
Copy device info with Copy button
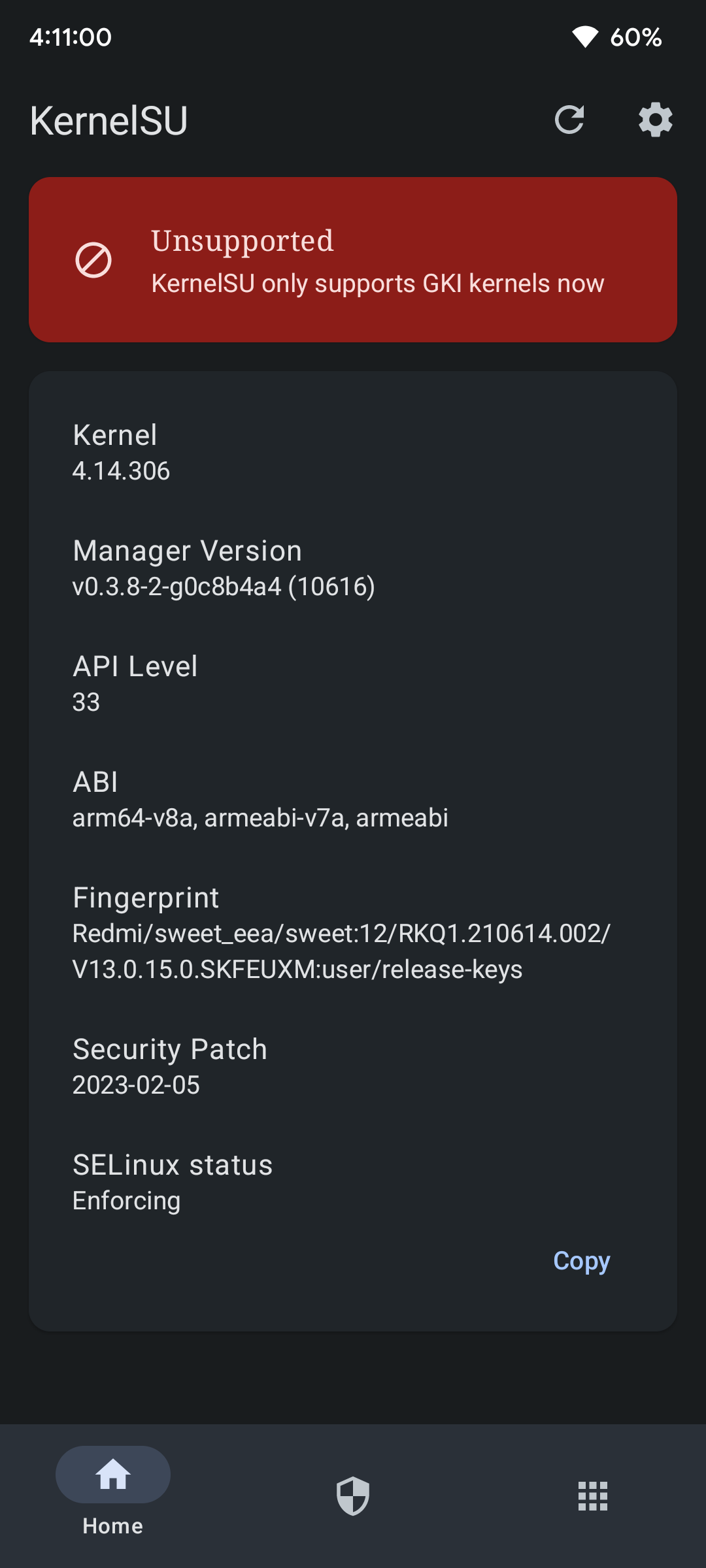pos(582,1261)
